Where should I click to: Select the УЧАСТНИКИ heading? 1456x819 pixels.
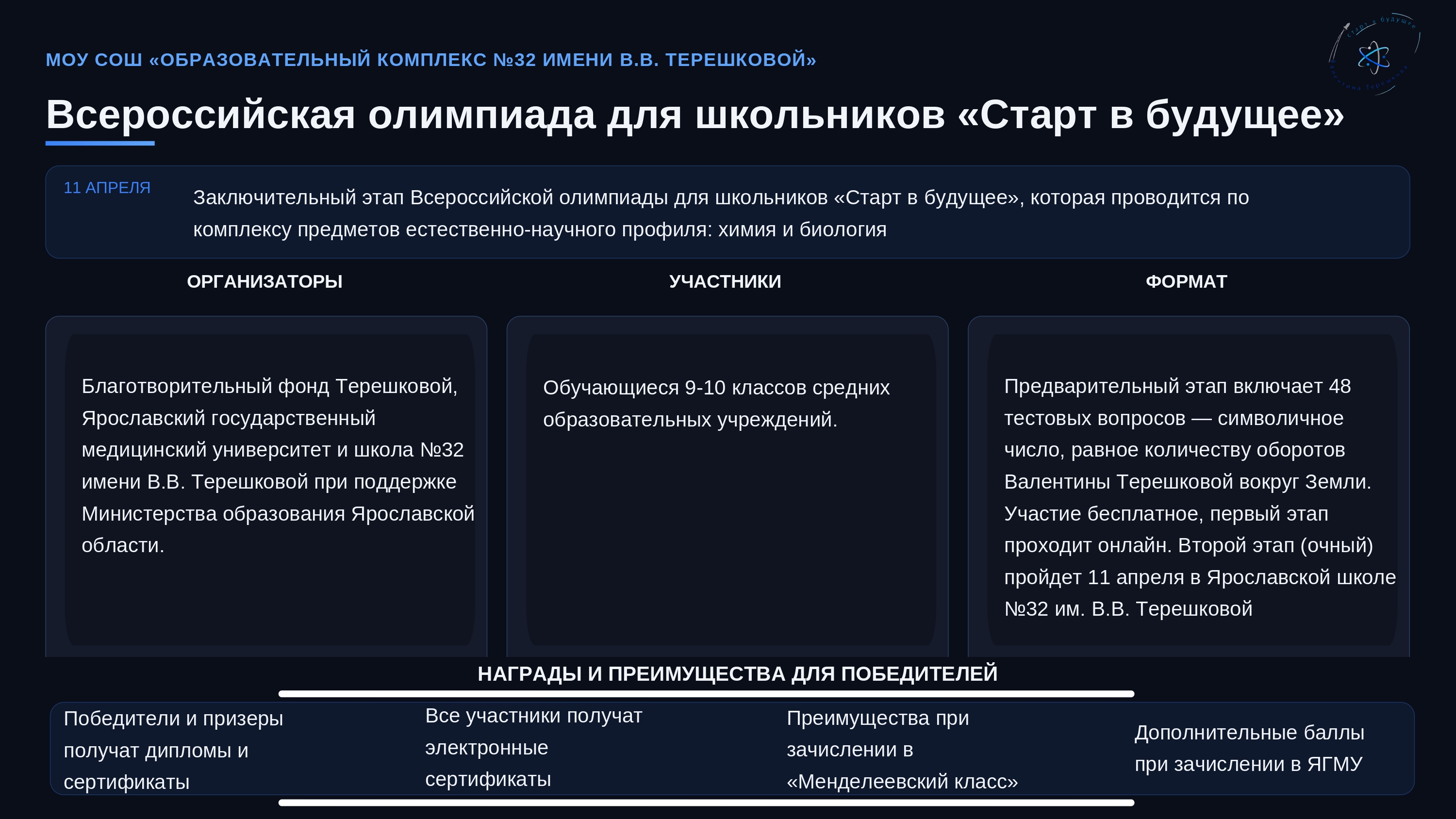point(725,281)
